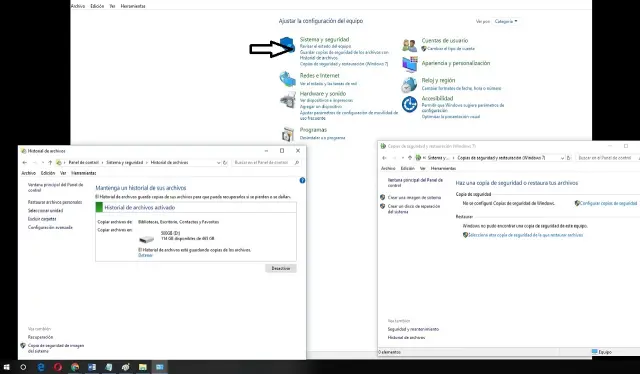Viewport: 640px width, 374px height.
Task: Open Herramientas menu in Copias de seguridad window
Action: (x=443, y=168)
